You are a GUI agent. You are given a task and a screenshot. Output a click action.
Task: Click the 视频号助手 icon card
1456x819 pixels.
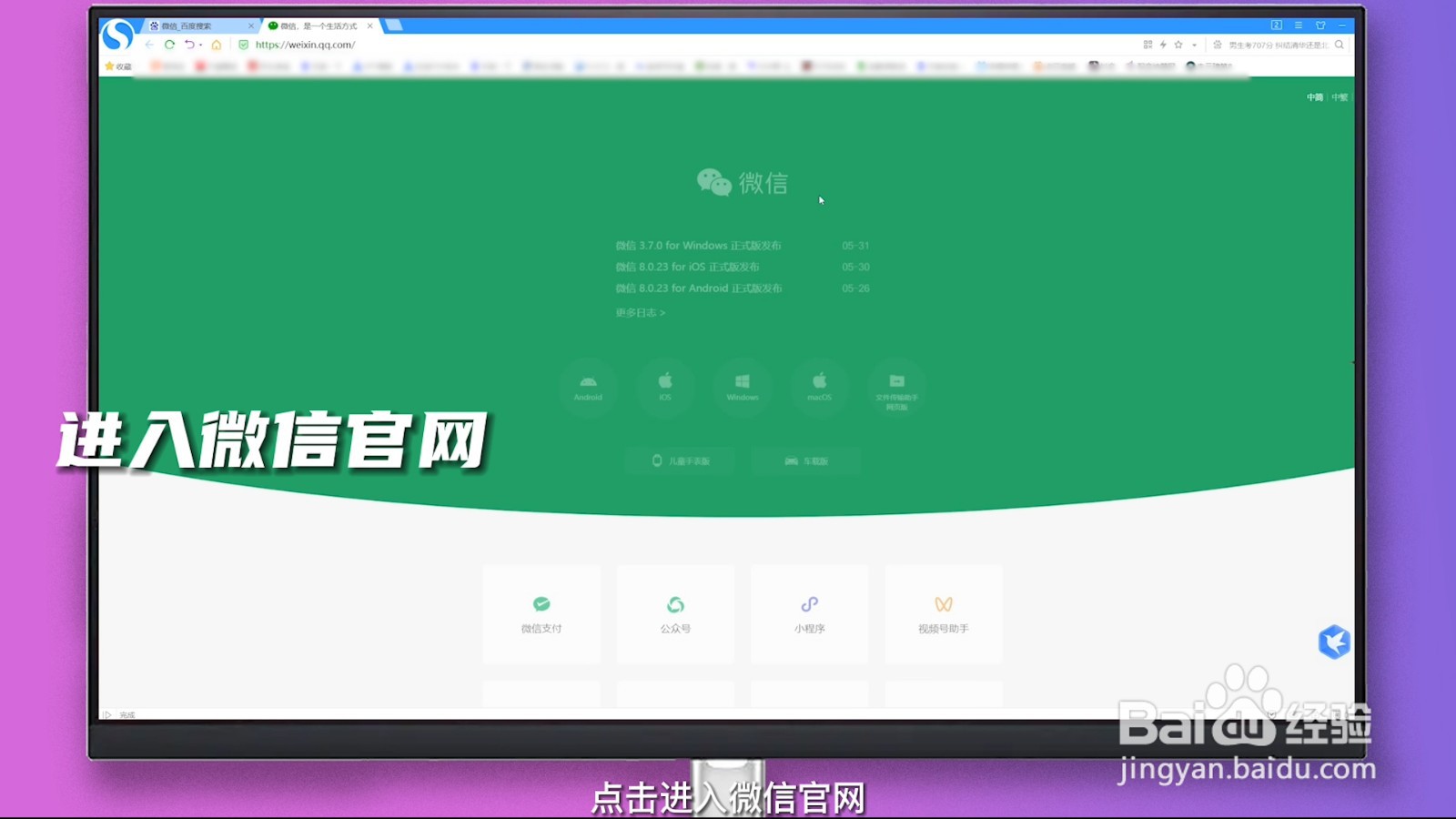coord(944,613)
